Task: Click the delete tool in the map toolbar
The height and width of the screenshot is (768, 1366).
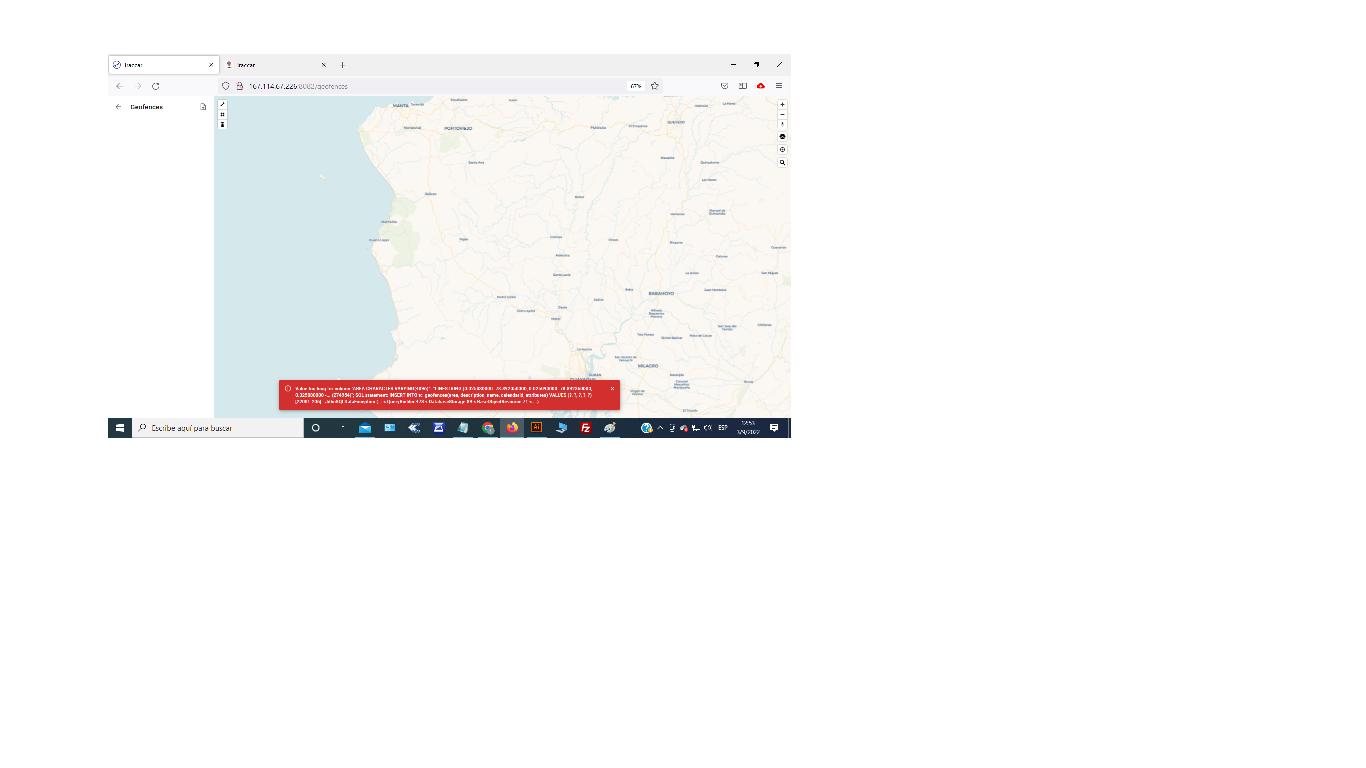Action: click(223, 124)
